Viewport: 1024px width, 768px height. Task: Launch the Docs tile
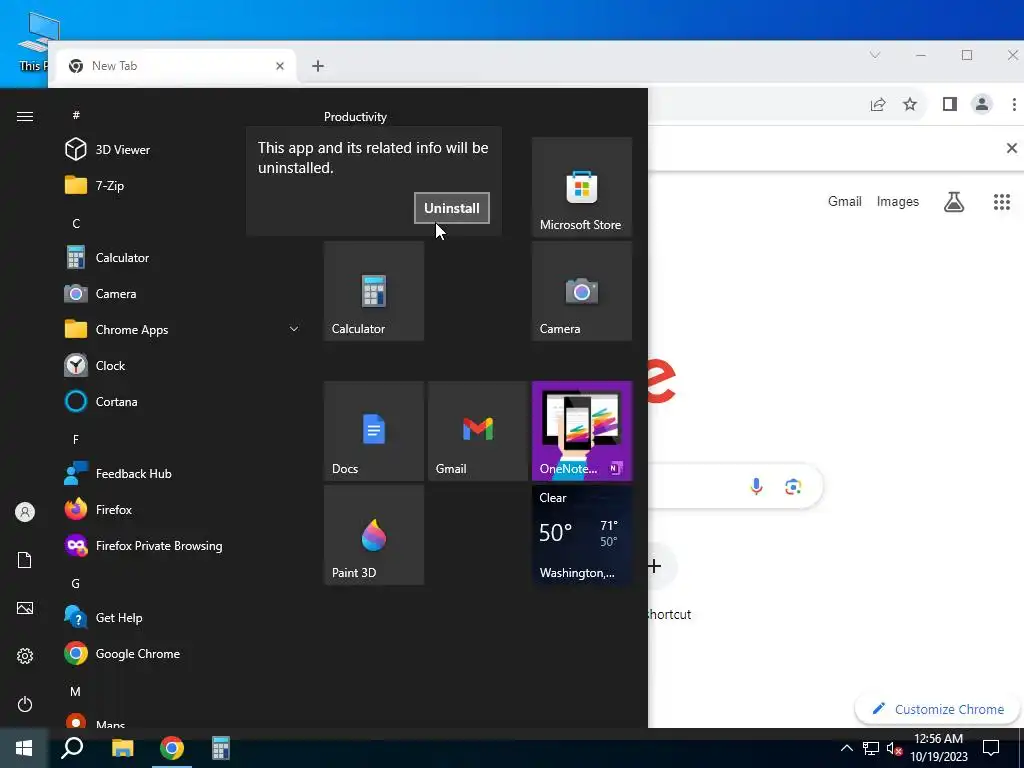(374, 431)
